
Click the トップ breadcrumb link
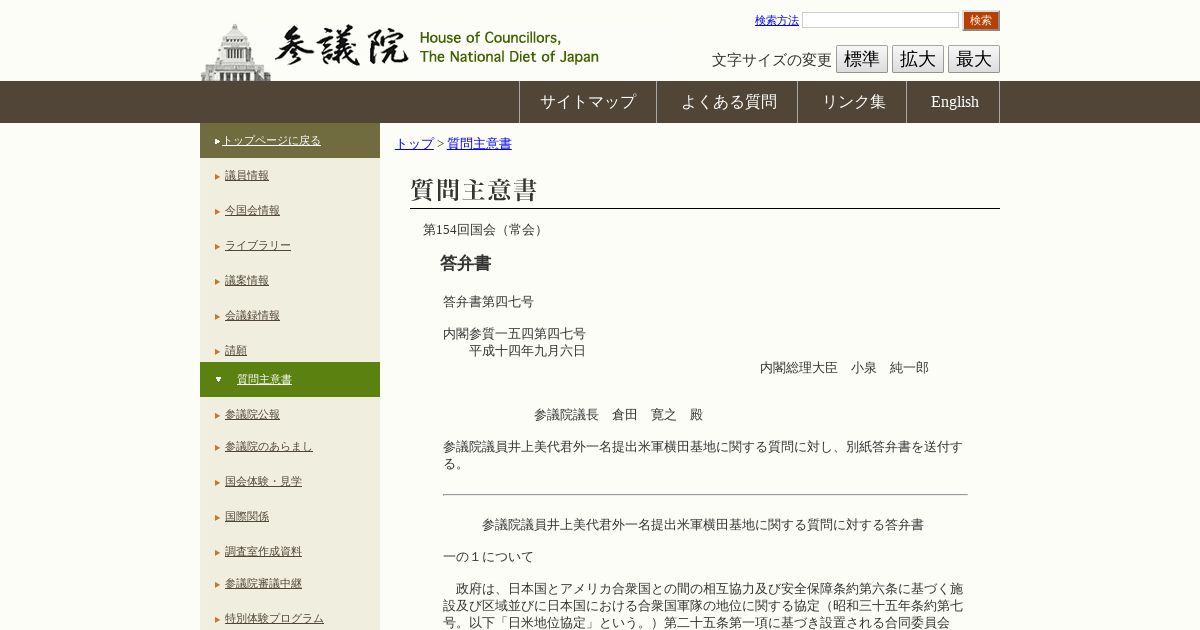coord(414,144)
